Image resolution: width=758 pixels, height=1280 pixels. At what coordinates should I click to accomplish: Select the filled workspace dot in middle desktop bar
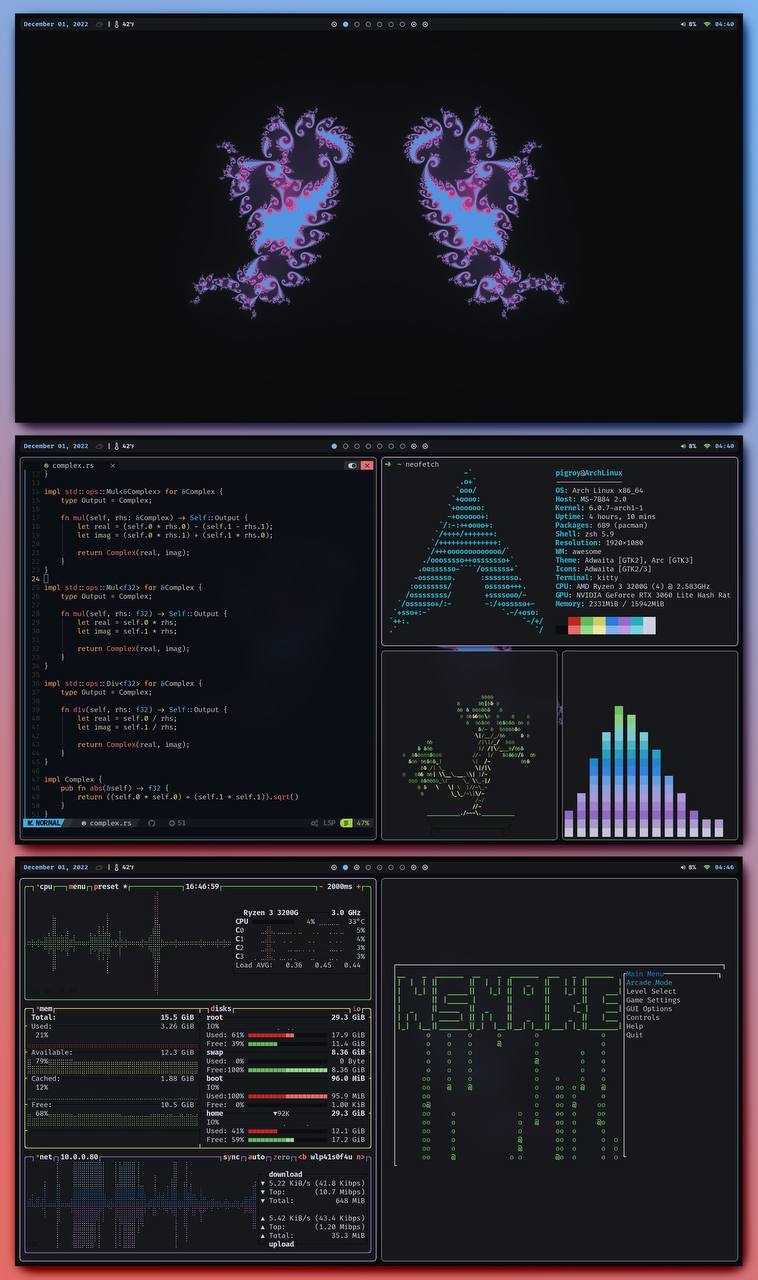pyautogui.click(x=334, y=446)
